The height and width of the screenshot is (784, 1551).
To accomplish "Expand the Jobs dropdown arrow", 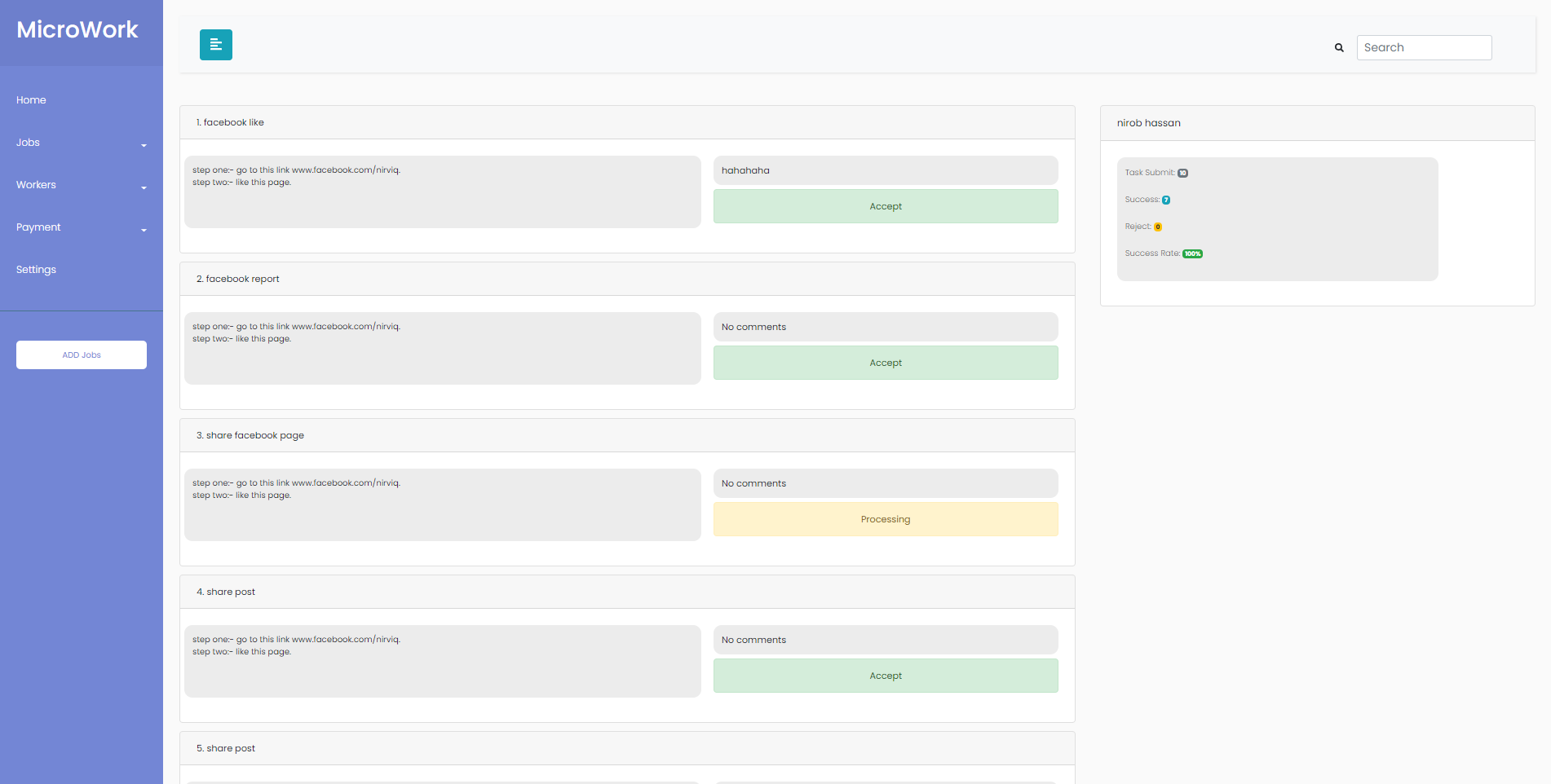I will point(144,145).
